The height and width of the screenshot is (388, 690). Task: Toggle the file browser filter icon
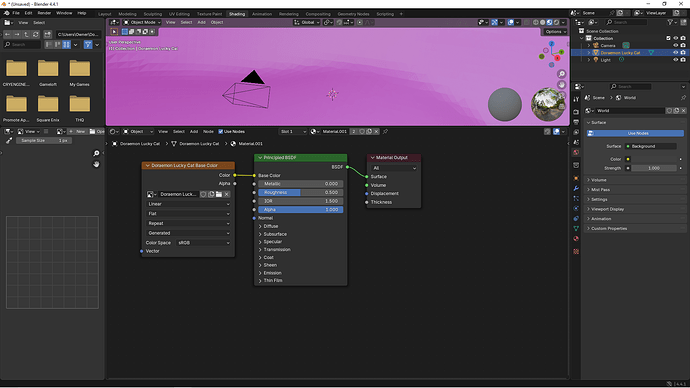[88, 44]
